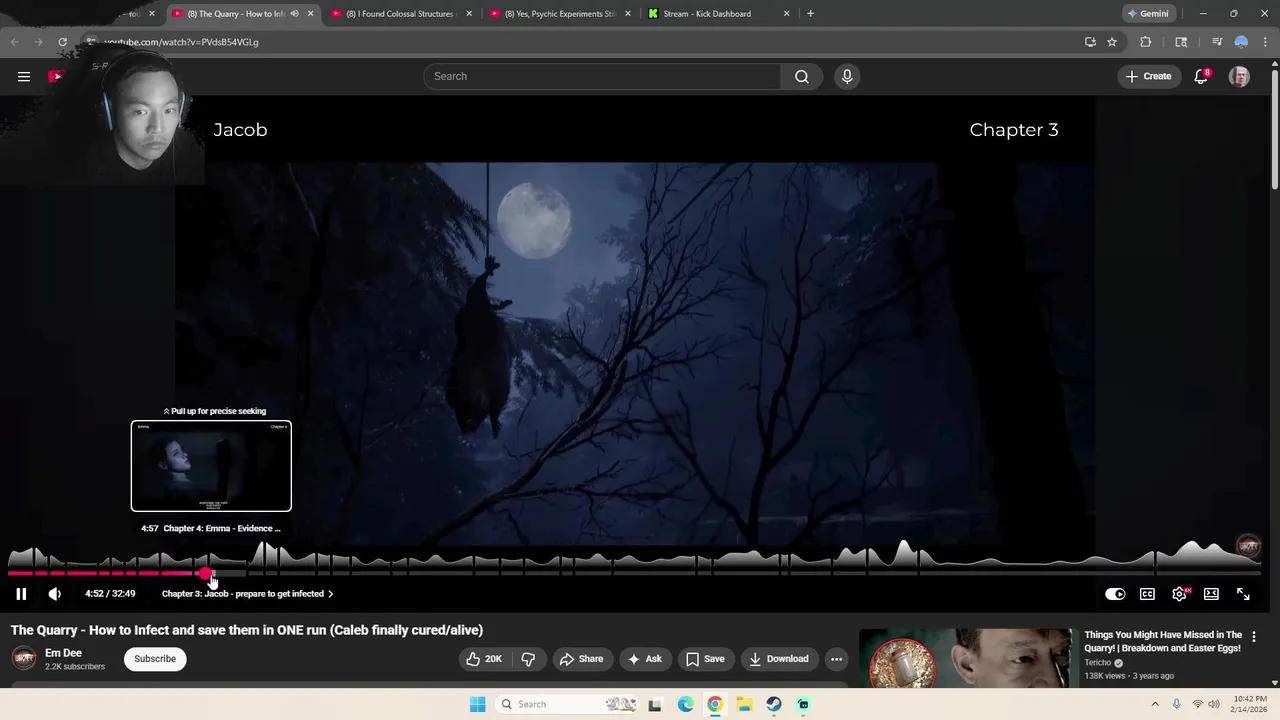This screenshot has height=720, width=1280.
Task: Open the YouTube guide hamburger menu
Action: click(24, 76)
